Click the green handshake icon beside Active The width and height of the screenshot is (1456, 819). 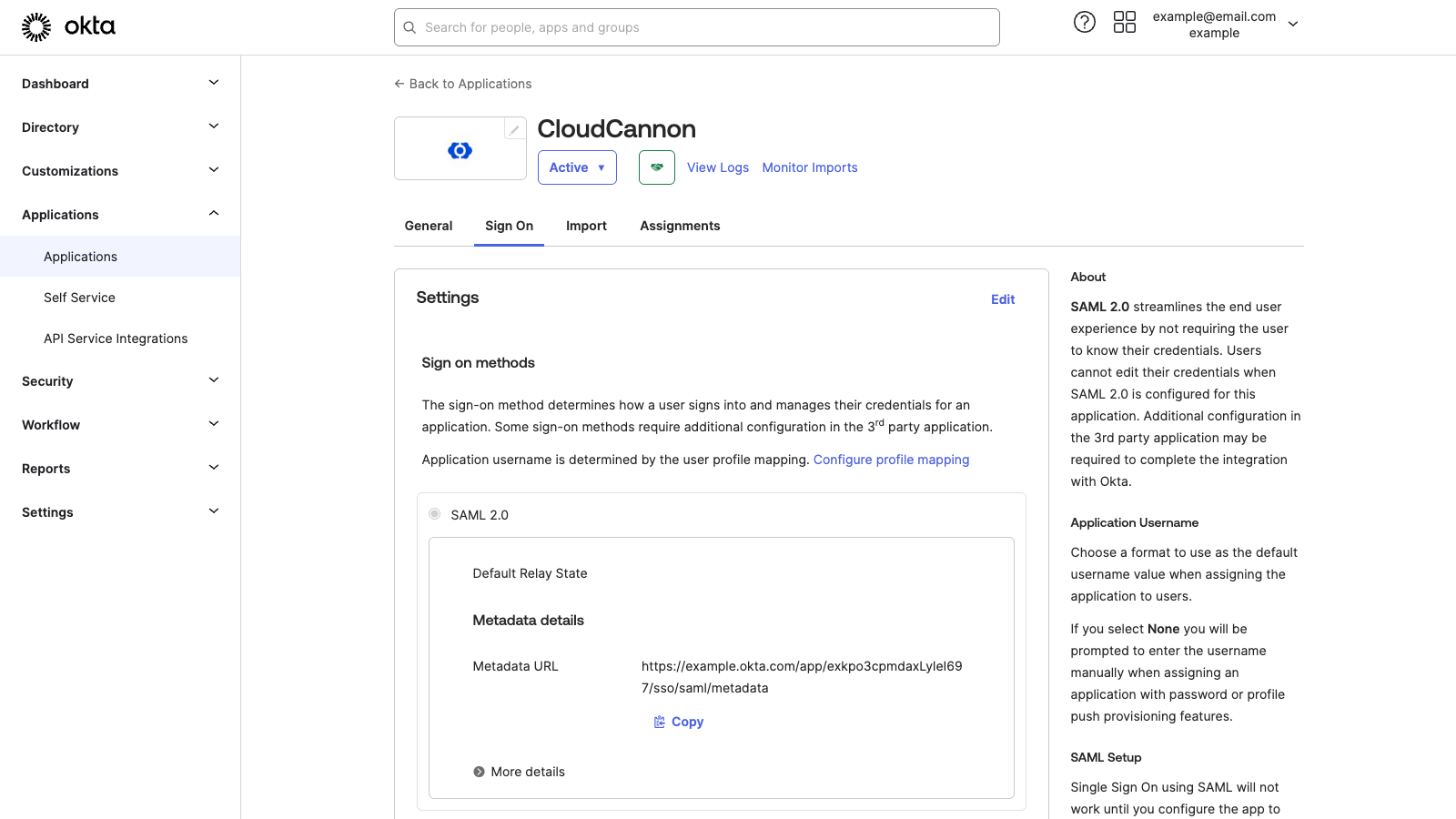pyautogui.click(x=656, y=167)
